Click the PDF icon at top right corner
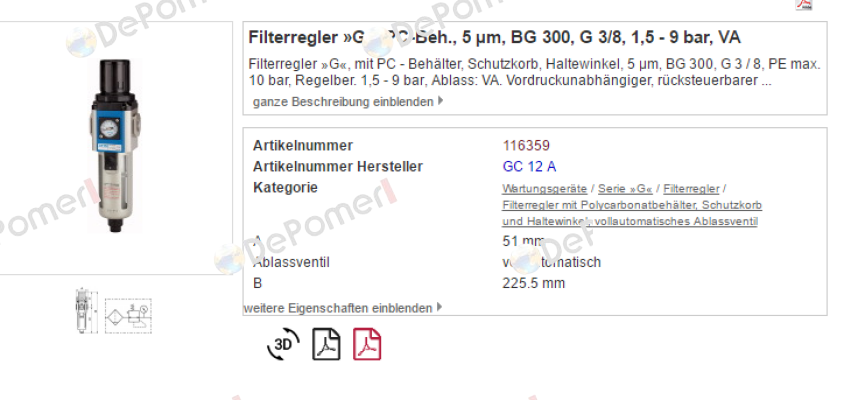Image resolution: width=844 pixels, height=400 pixels. 804,4
